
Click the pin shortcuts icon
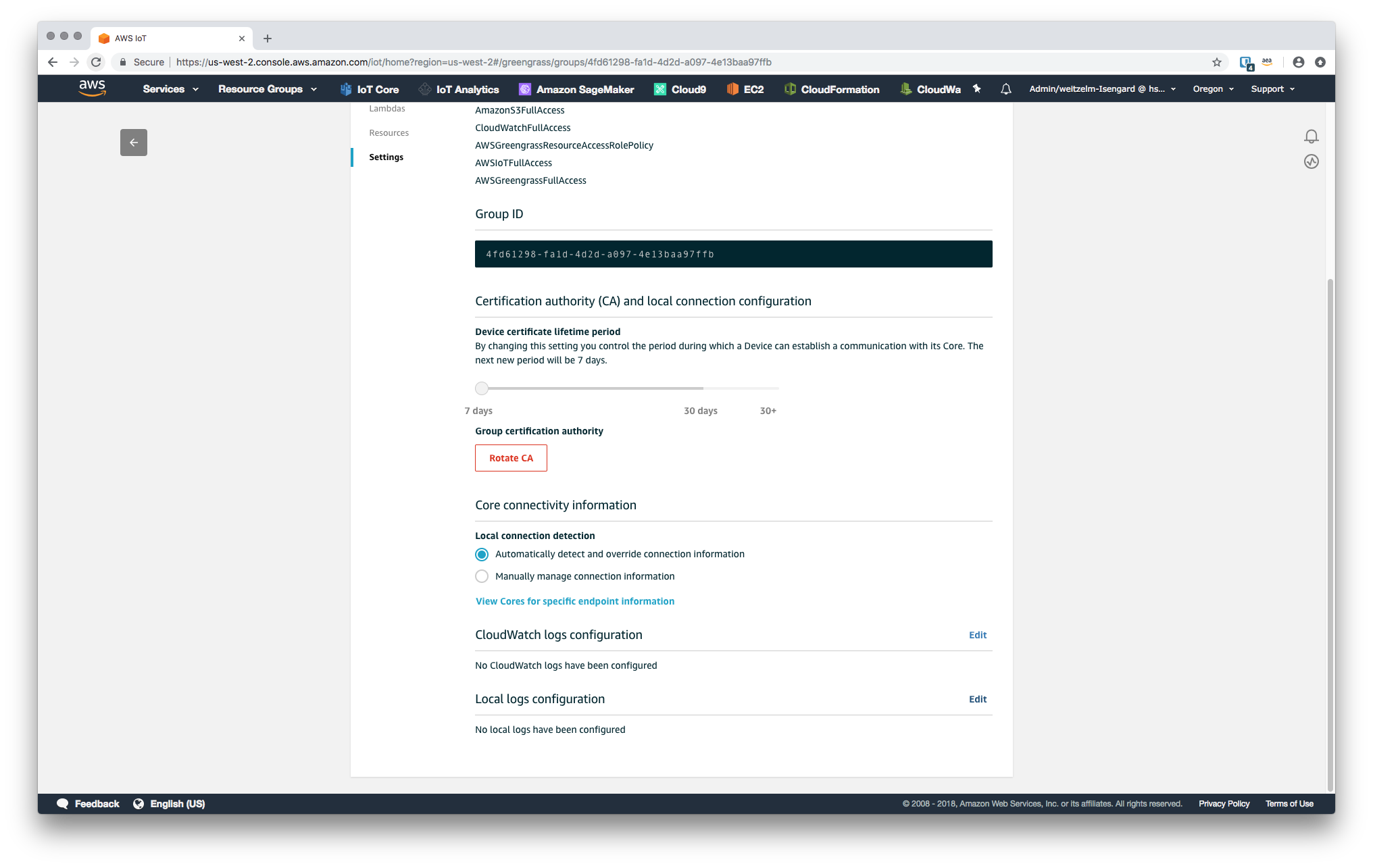(977, 88)
